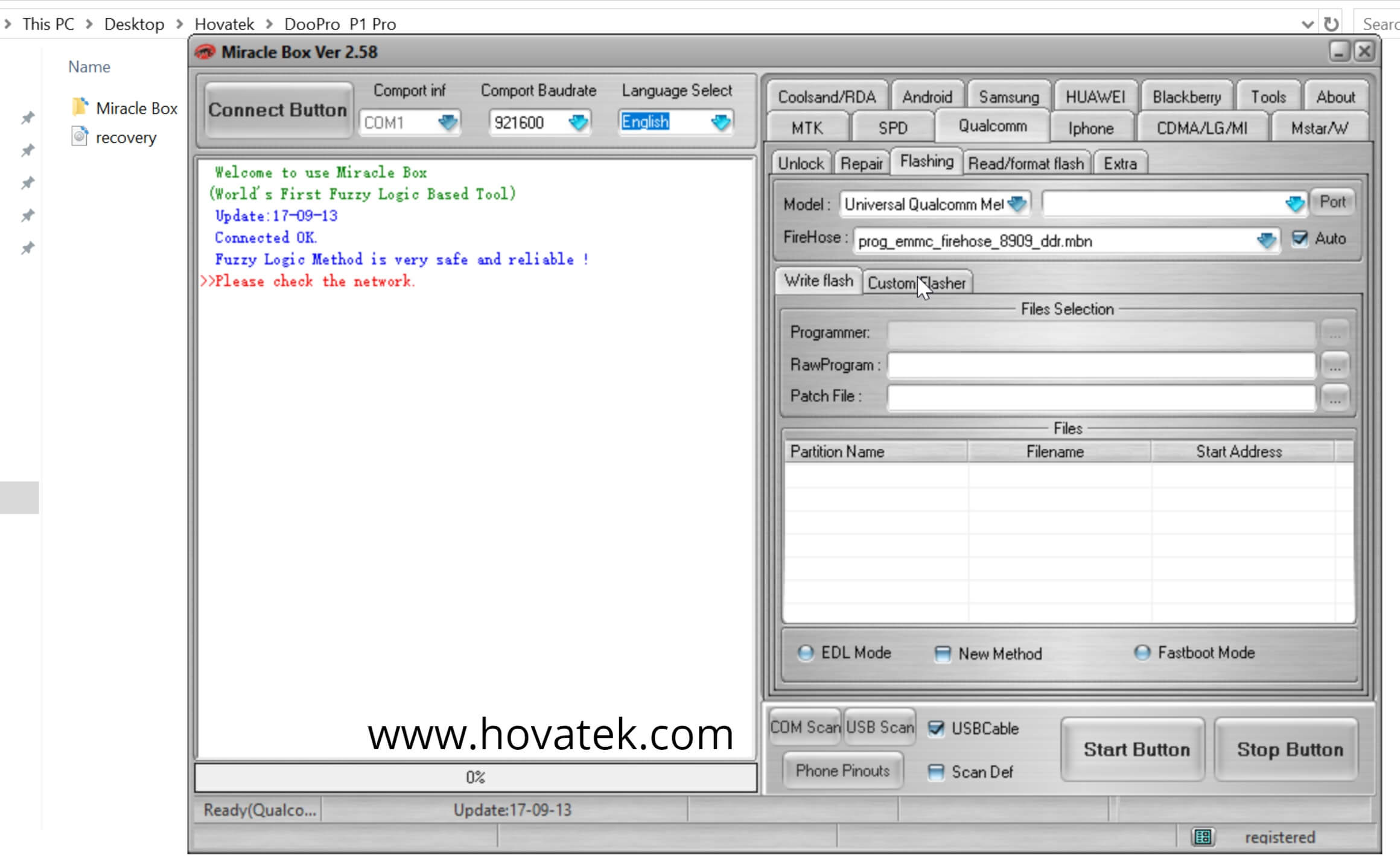Expand Explorer address bar history dropdown
Image resolution: width=1400 pixels, height=856 pixels.
(1308, 25)
